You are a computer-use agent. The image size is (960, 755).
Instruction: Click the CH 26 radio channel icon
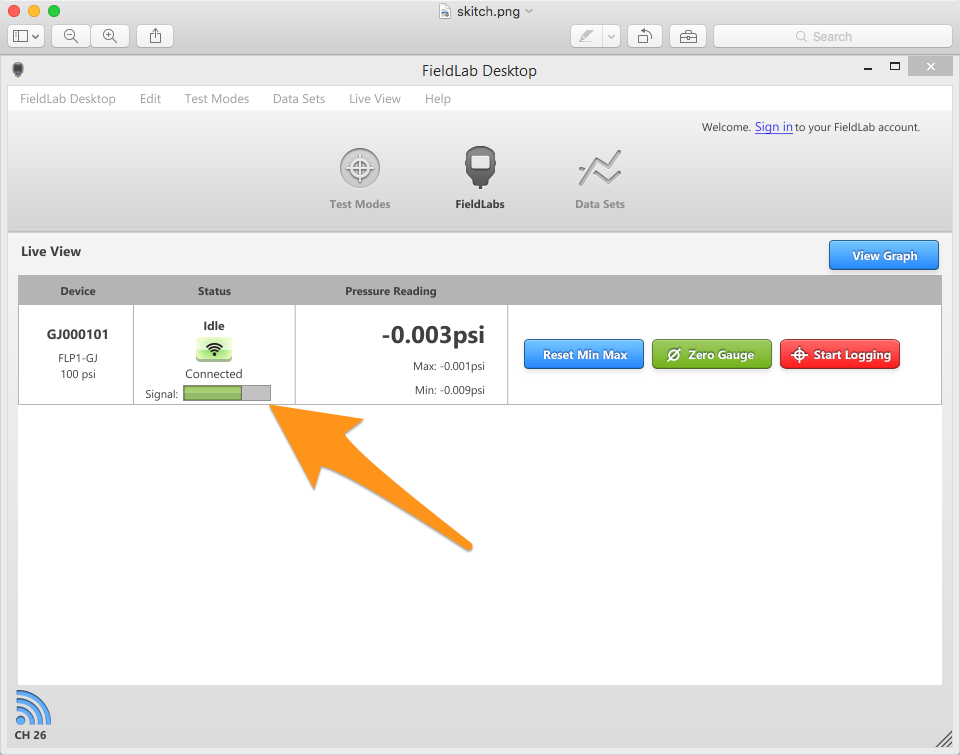(32, 708)
